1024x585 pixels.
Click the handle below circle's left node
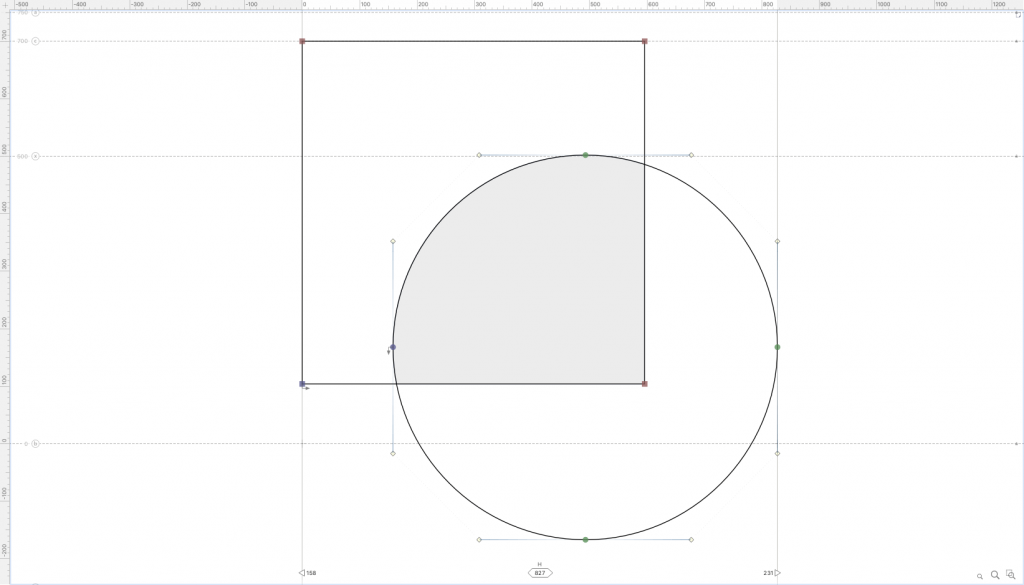tap(392, 453)
